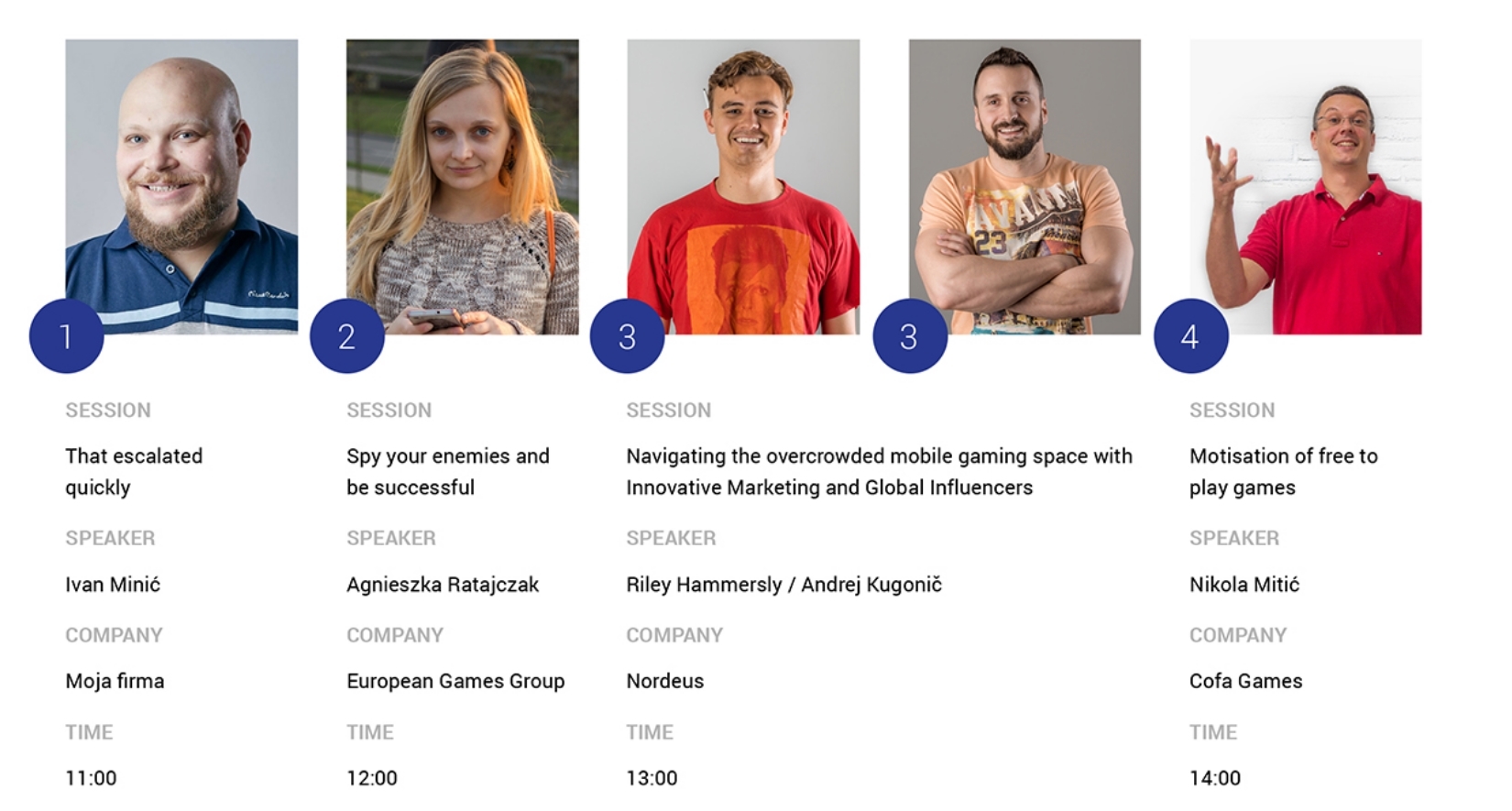The image size is (1512, 811).
Task: Open Ivan Minić's speaker photo
Action: (181, 186)
